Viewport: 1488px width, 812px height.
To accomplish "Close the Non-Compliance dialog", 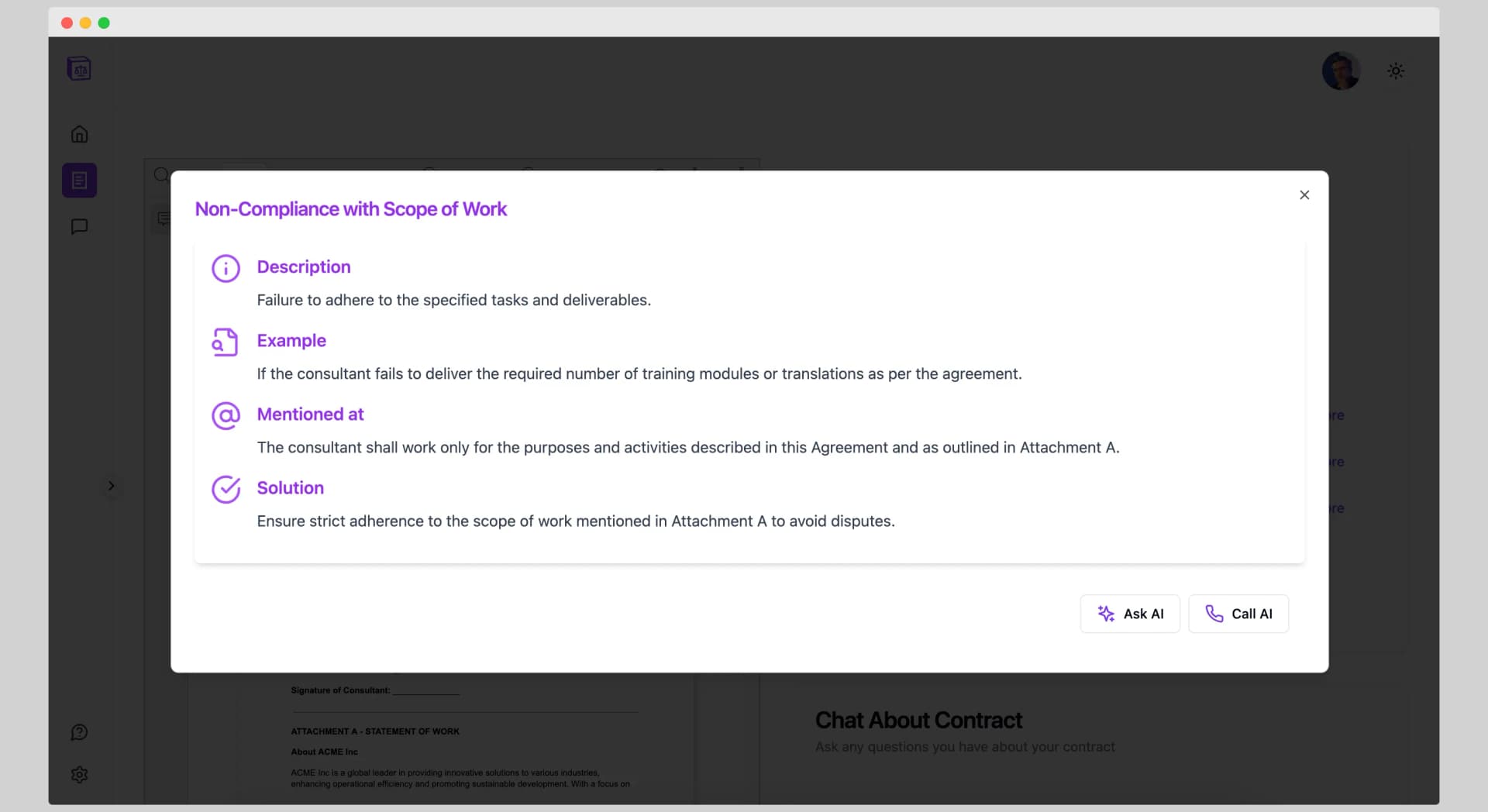I will point(1304,195).
